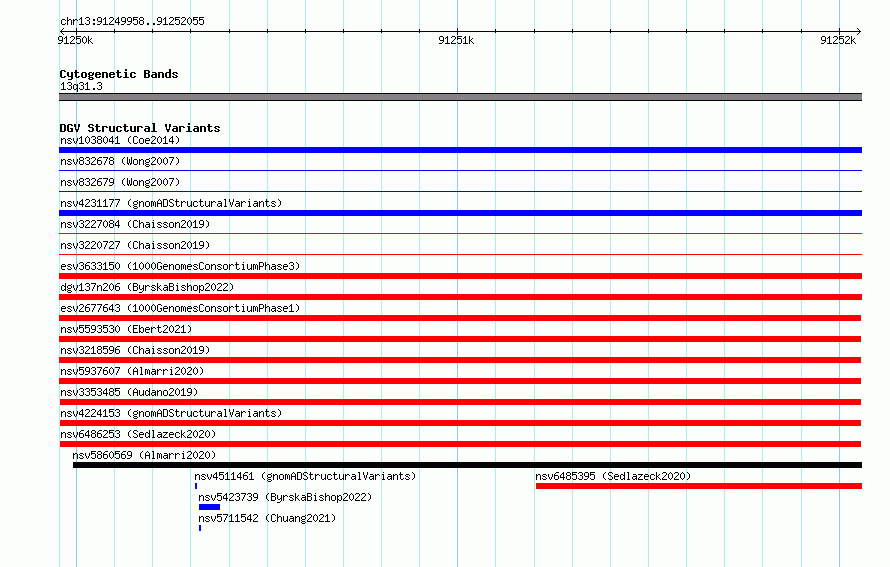Click the 91250k ruler tick label
The width and height of the screenshot is (890, 567).
click(x=75, y=40)
